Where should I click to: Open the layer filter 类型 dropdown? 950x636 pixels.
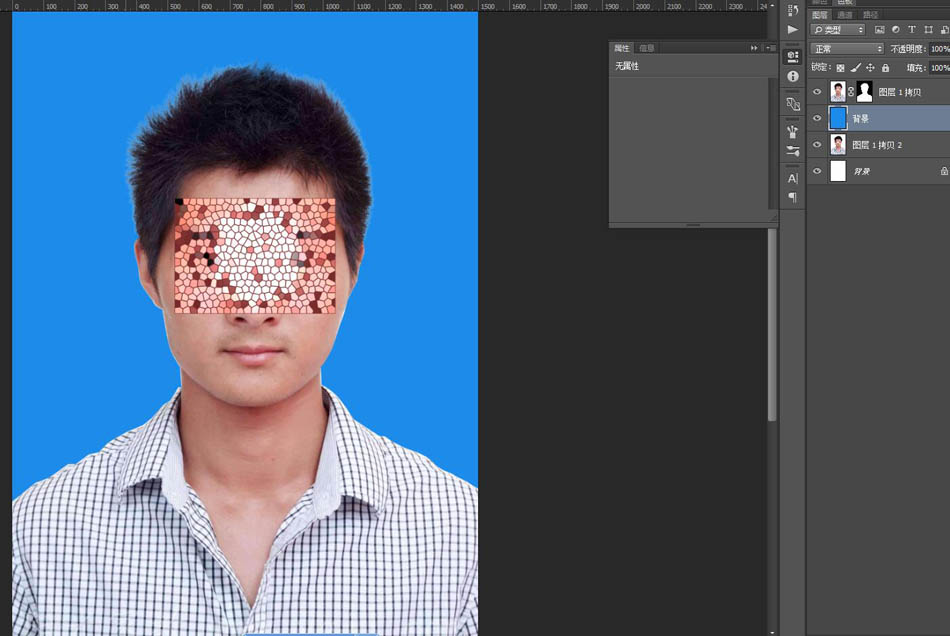click(x=838, y=30)
